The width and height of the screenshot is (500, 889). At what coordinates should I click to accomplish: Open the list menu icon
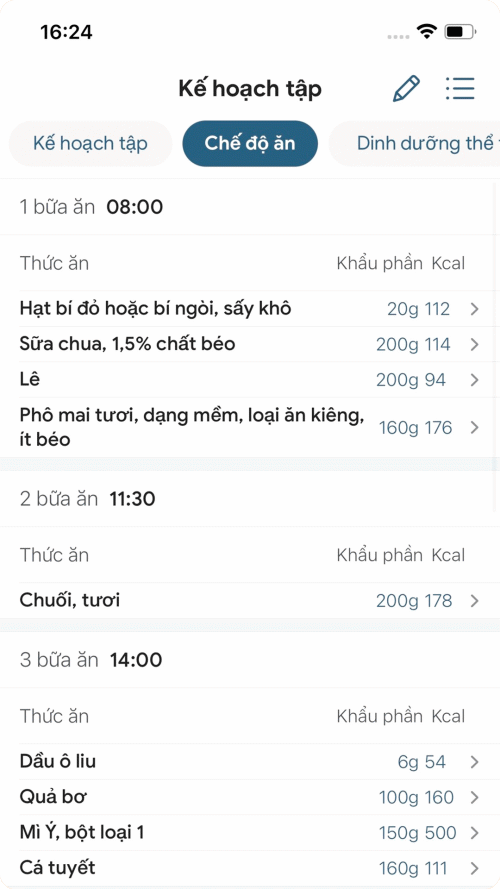tap(460, 88)
